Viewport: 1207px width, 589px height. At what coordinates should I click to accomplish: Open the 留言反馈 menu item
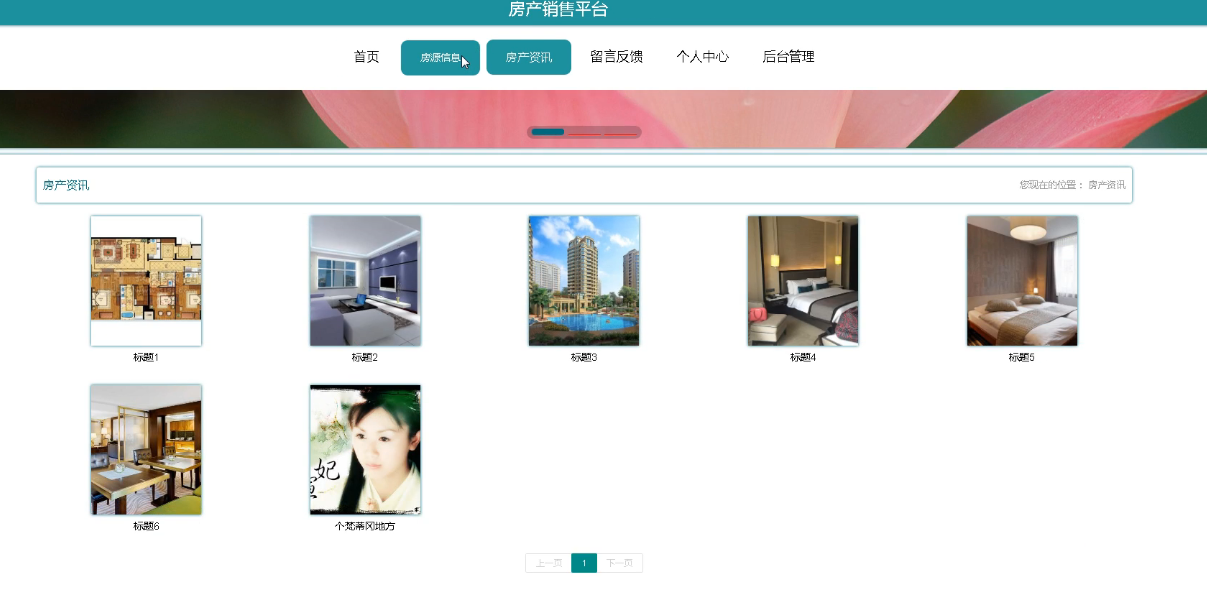(616, 57)
